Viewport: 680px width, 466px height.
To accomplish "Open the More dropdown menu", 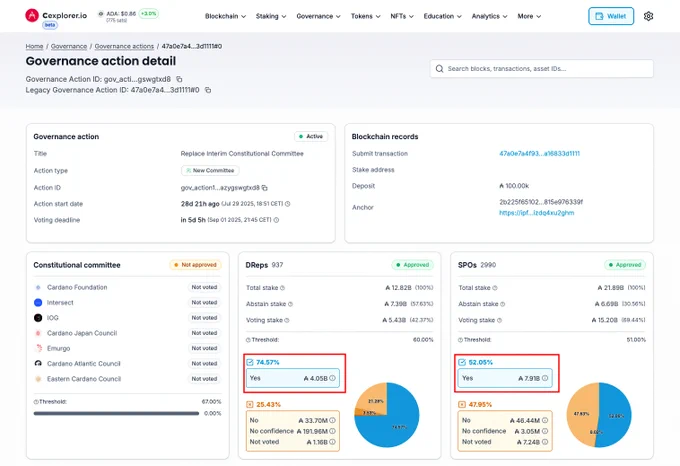I will [x=529, y=16].
